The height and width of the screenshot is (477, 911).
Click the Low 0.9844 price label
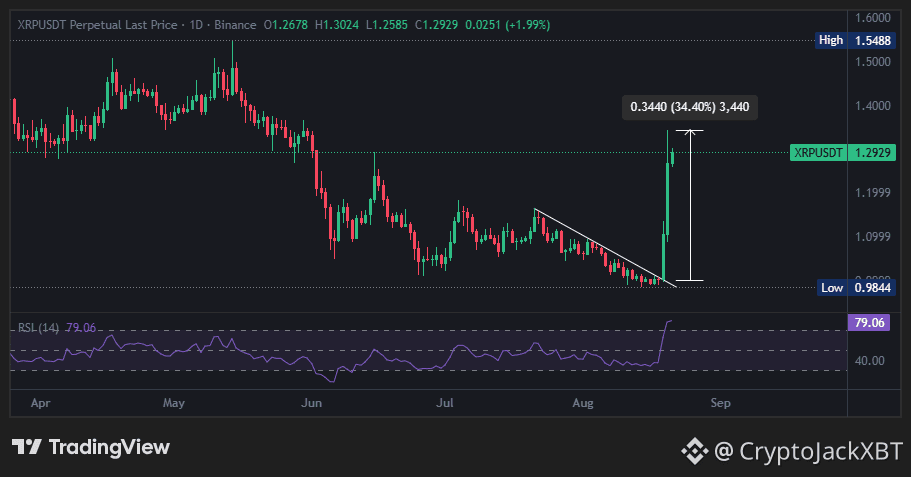(x=855, y=288)
